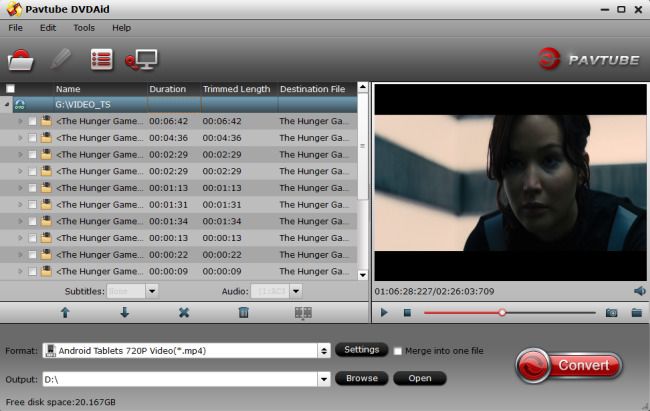Open the Edit menu
This screenshot has height=411, width=650.
48,27
